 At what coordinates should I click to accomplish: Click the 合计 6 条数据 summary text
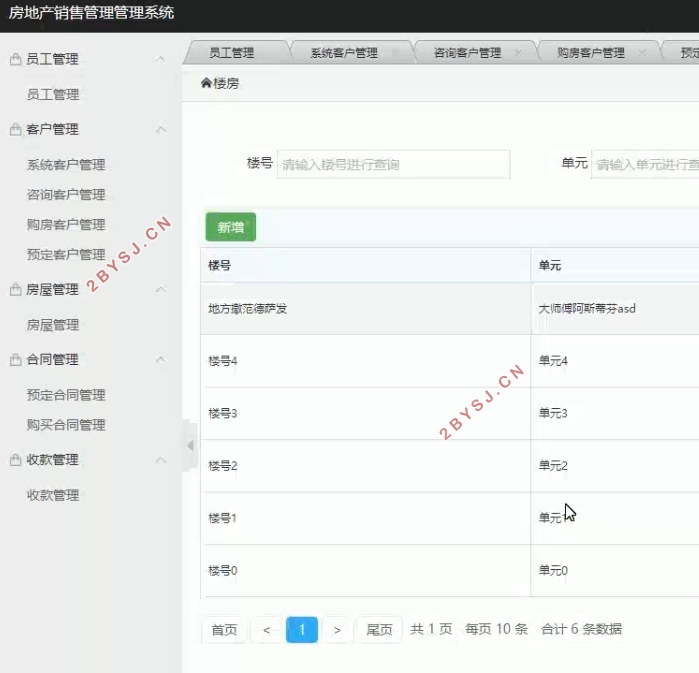coord(581,629)
